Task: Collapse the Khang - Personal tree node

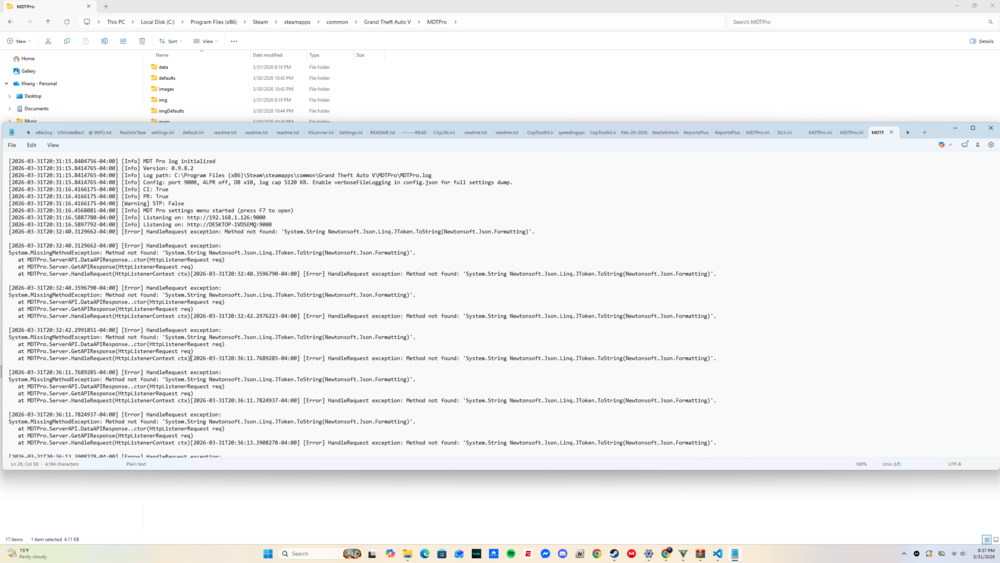Action: point(6,84)
